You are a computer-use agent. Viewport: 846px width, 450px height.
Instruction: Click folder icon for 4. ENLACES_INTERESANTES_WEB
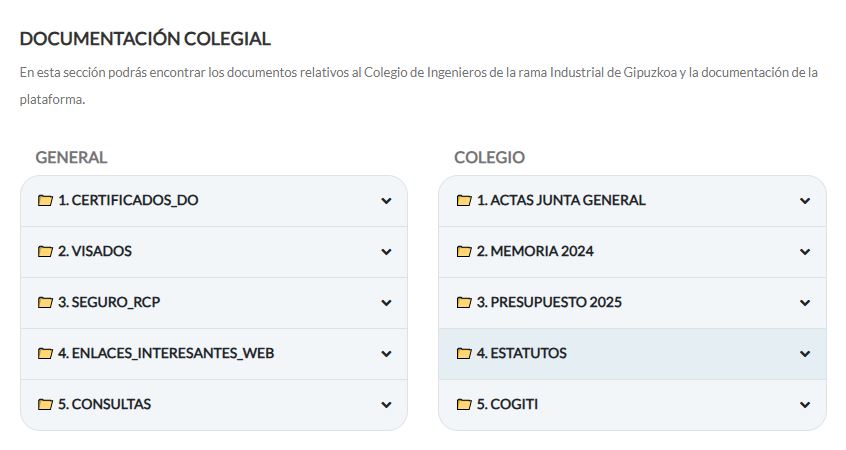click(x=45, y=353)
